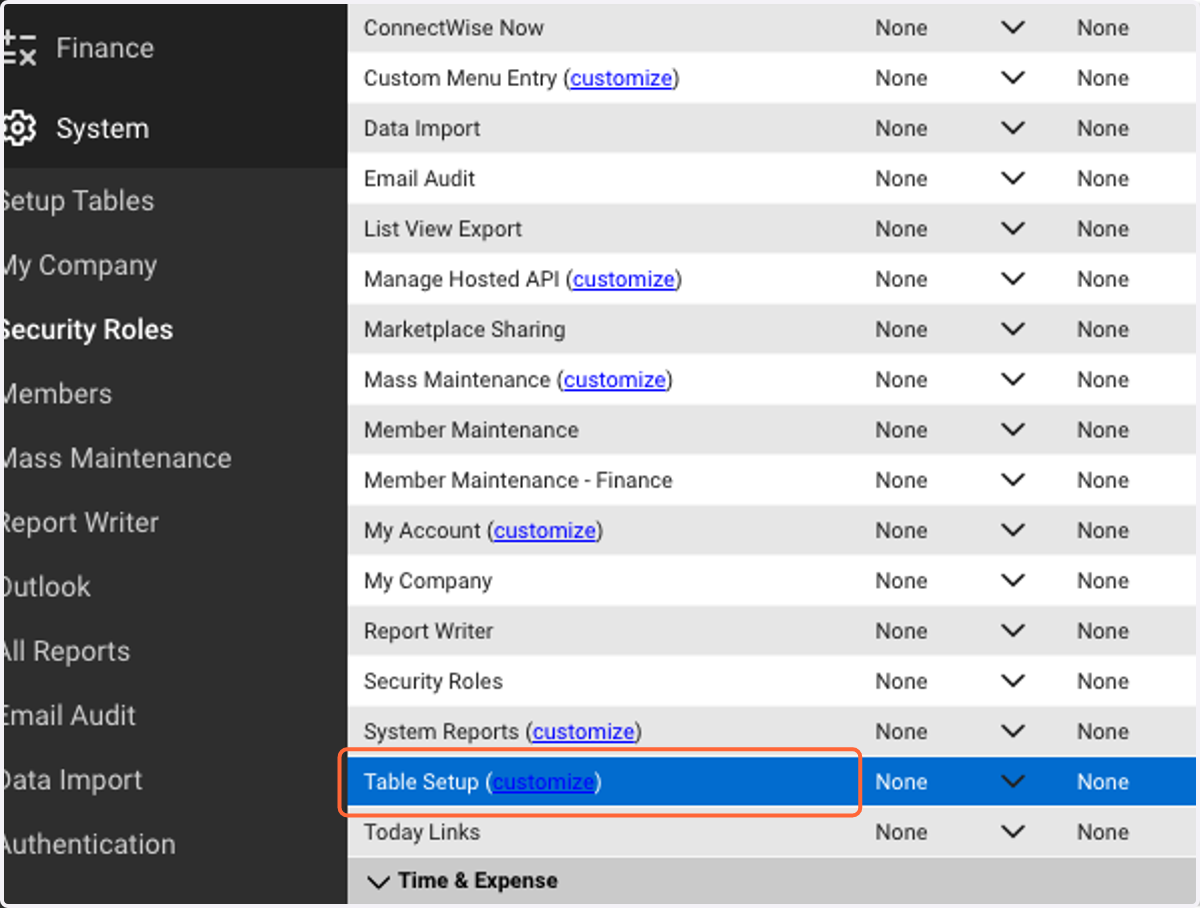The image size is (1200, 908).
Task: Open dropdown arrow in Custom Menu Entry row
Action: (1013, 78)
